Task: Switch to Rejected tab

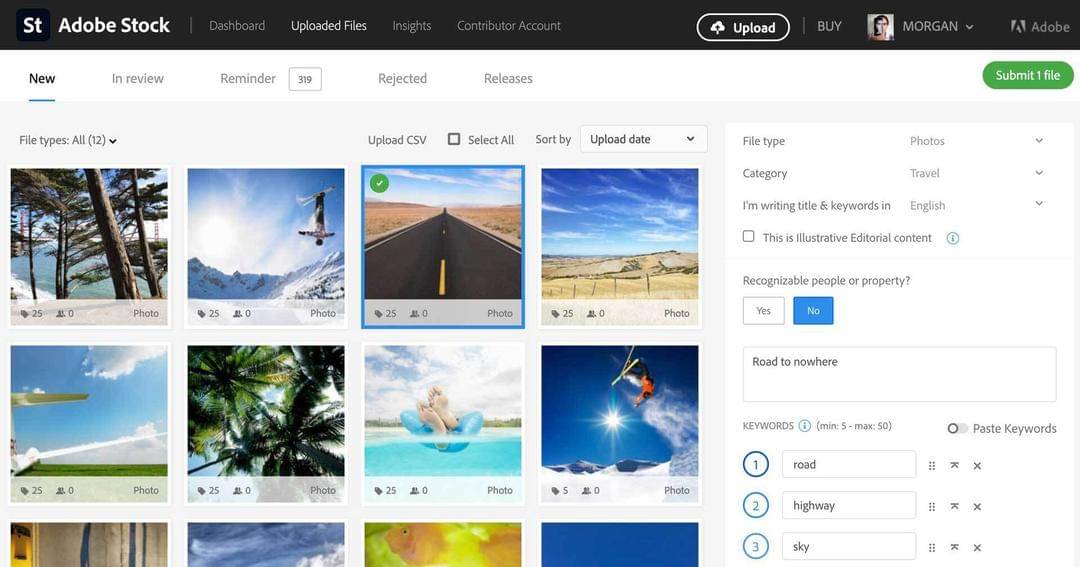Action: pos(402,79)
